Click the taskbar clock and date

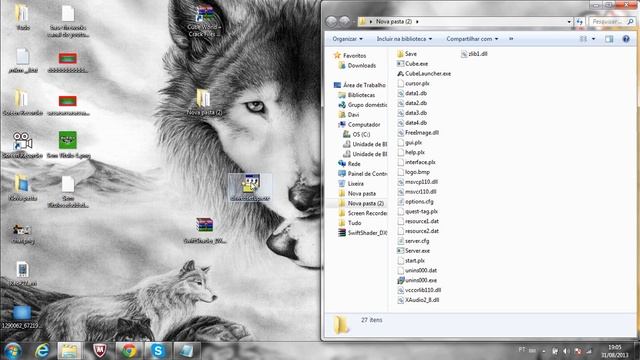coord(614,351)
